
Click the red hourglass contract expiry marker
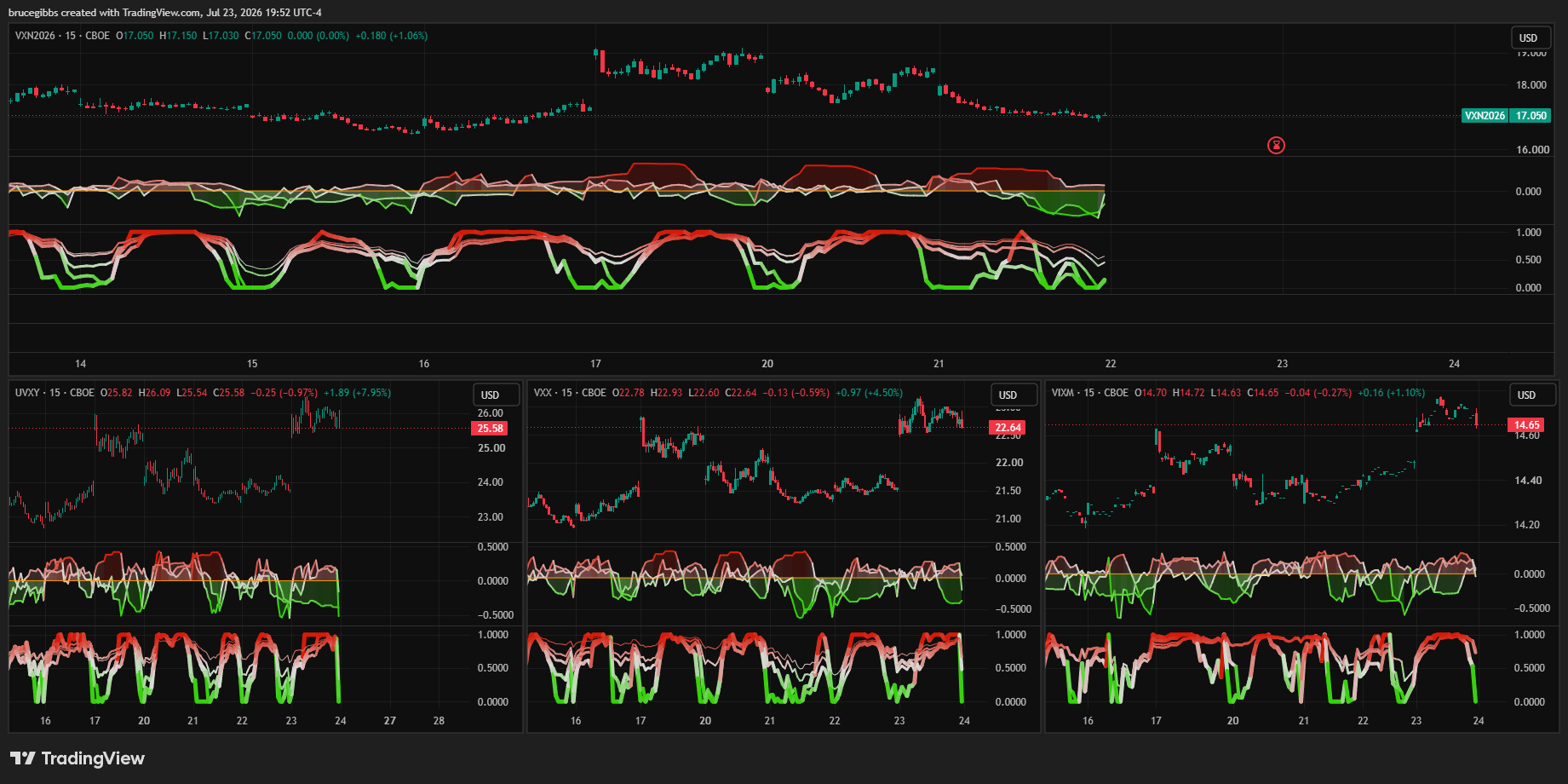[x=1276, y=145]
